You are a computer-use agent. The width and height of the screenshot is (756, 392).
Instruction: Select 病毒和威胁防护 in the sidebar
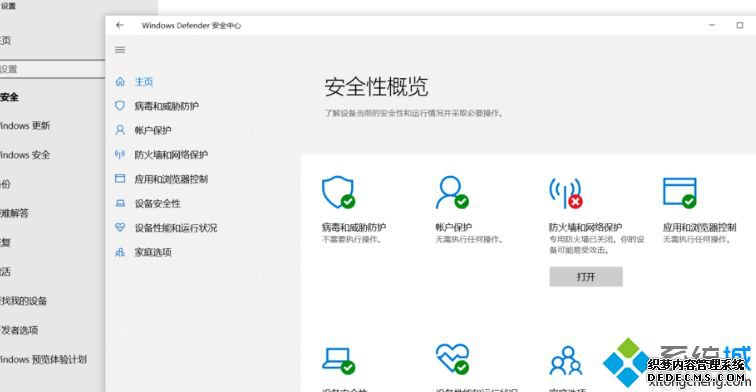tap(166, 106)
